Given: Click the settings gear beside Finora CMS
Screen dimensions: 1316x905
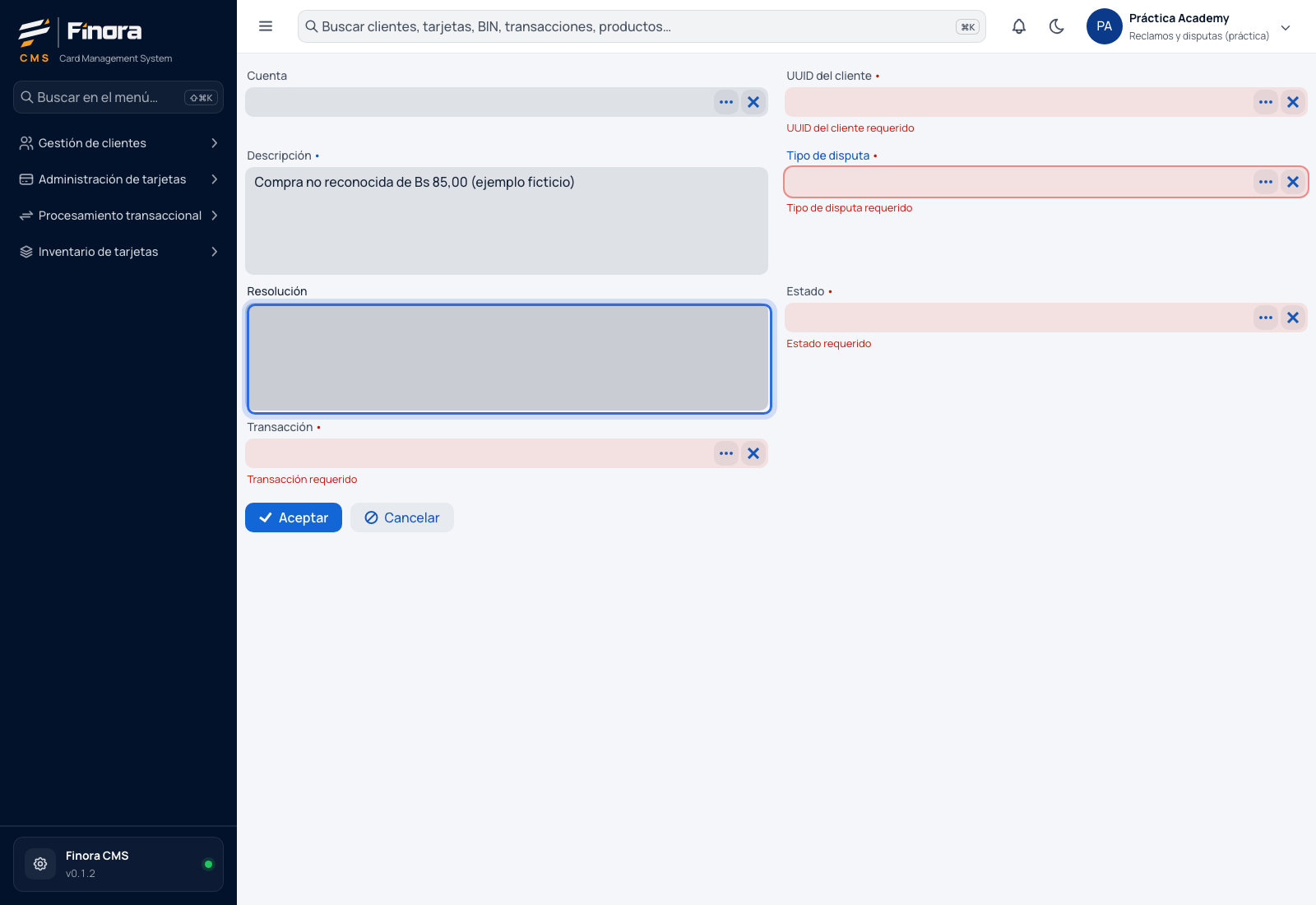Looking at the screenshot, I should [40, 864].
